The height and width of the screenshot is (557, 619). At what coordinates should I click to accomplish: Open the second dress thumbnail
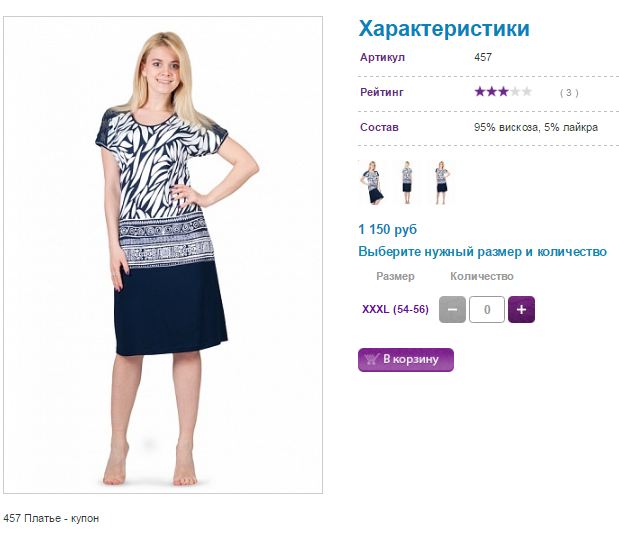(x=407, y=182)
